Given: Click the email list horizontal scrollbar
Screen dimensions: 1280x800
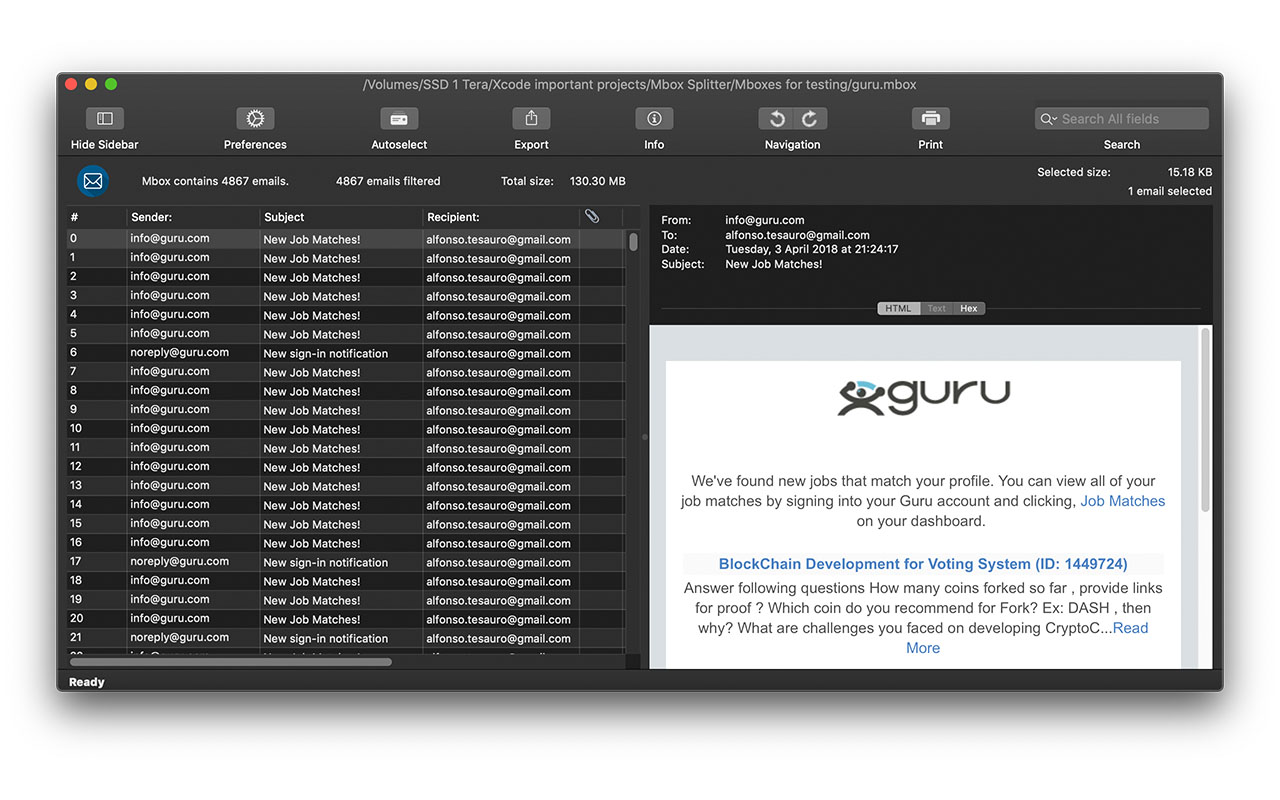Looking at the screenshot, I should coord(231,661).
